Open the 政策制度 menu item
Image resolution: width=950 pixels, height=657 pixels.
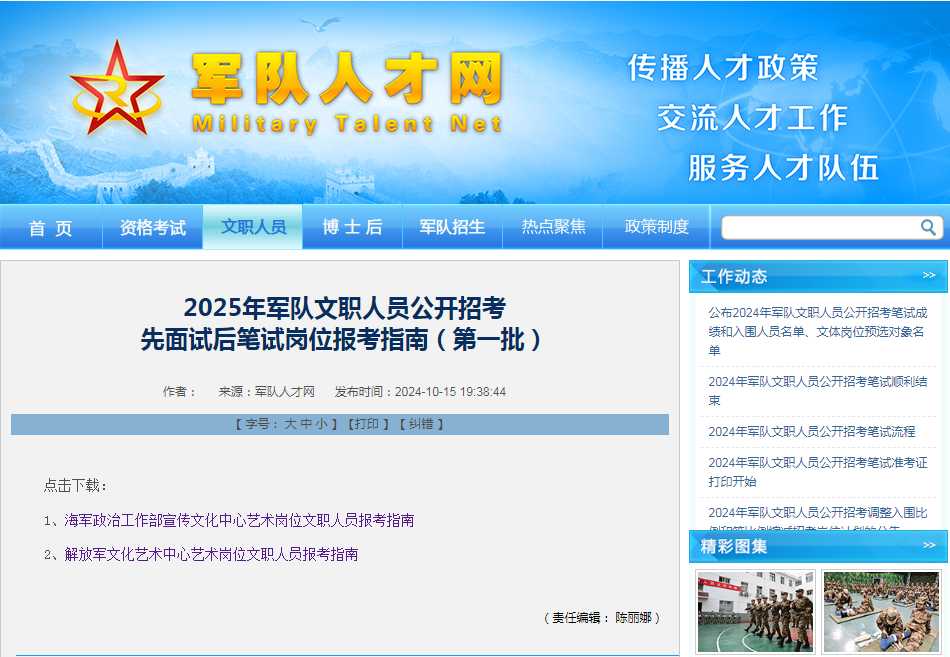[656, 227]
